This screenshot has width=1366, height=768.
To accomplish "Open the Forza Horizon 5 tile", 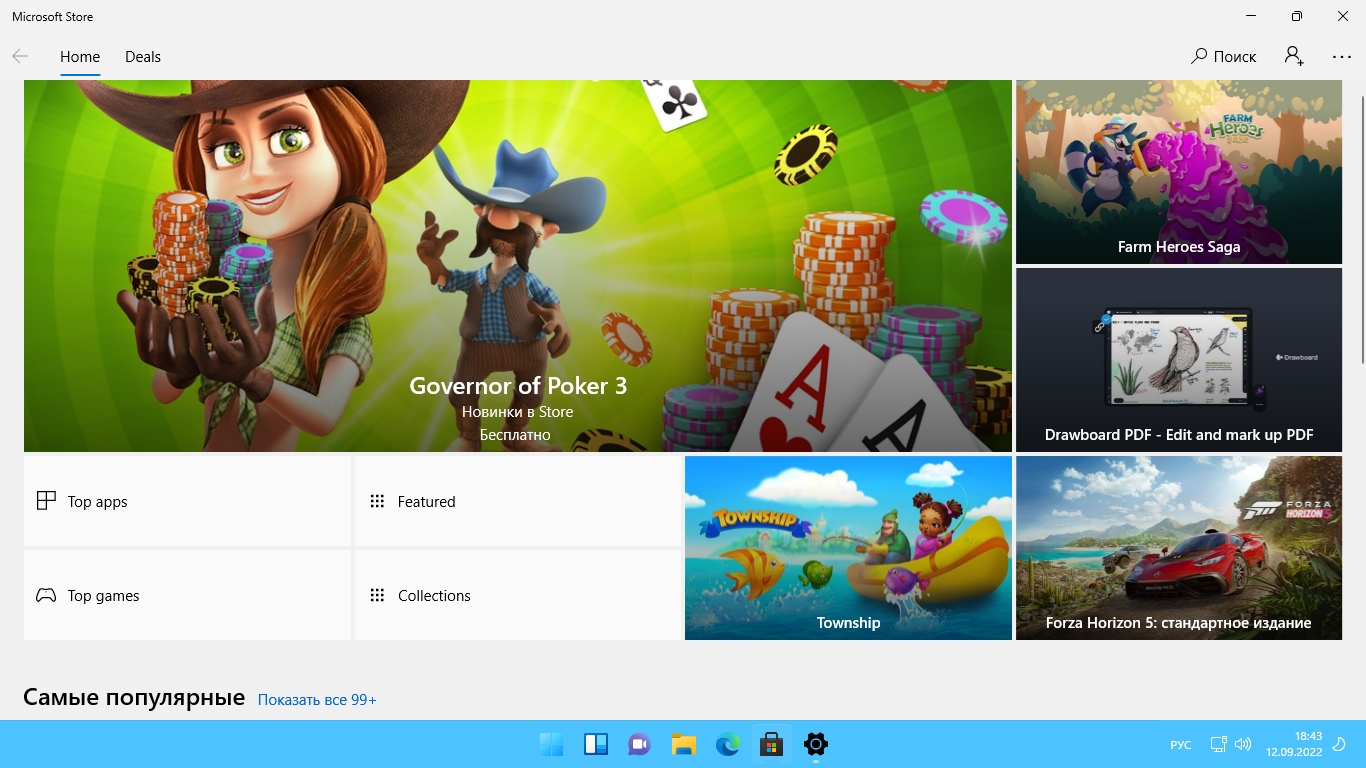I will coord(1179,548).
